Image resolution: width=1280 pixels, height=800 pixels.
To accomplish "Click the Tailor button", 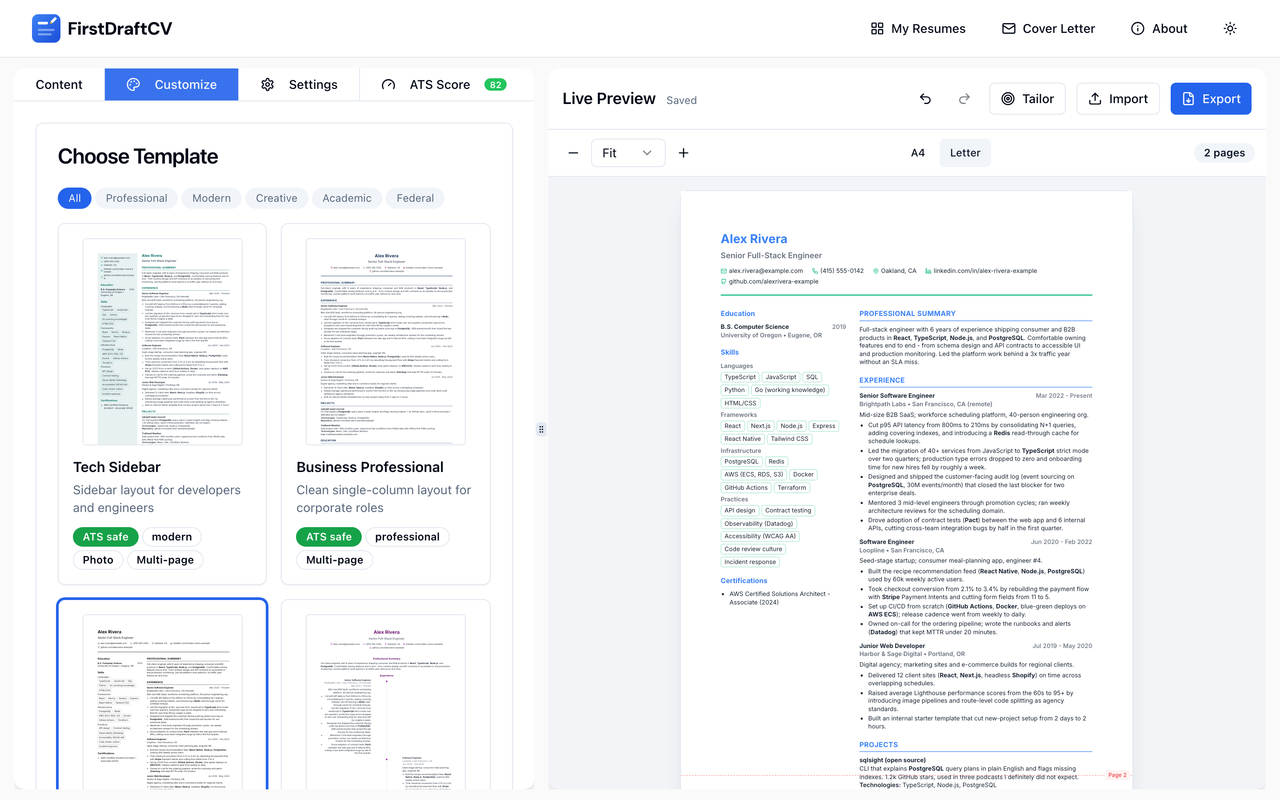I will (x=1027, y=99).
